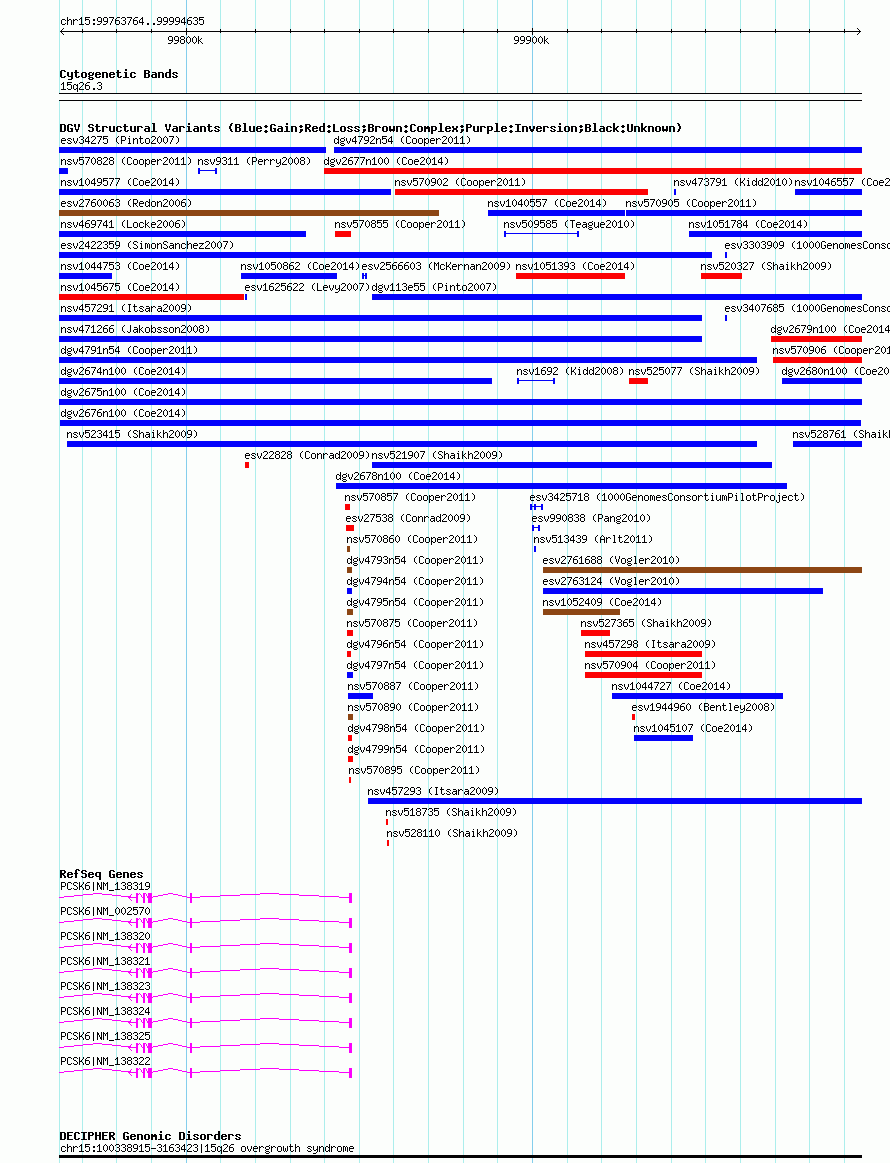Click nsv1044753 (Coe2014) label
Image resolution: width=890 pixels, height=1163 pixels.
pos(120,266)
